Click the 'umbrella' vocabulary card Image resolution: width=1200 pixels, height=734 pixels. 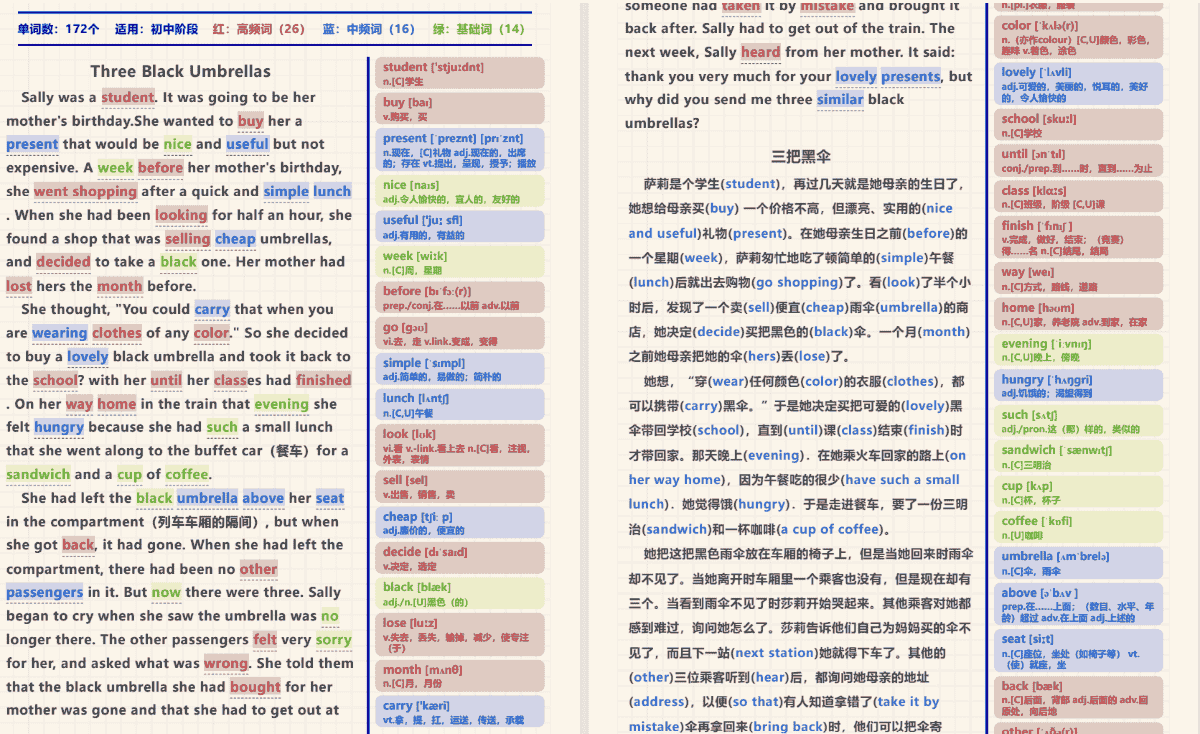coord(1078,562)
